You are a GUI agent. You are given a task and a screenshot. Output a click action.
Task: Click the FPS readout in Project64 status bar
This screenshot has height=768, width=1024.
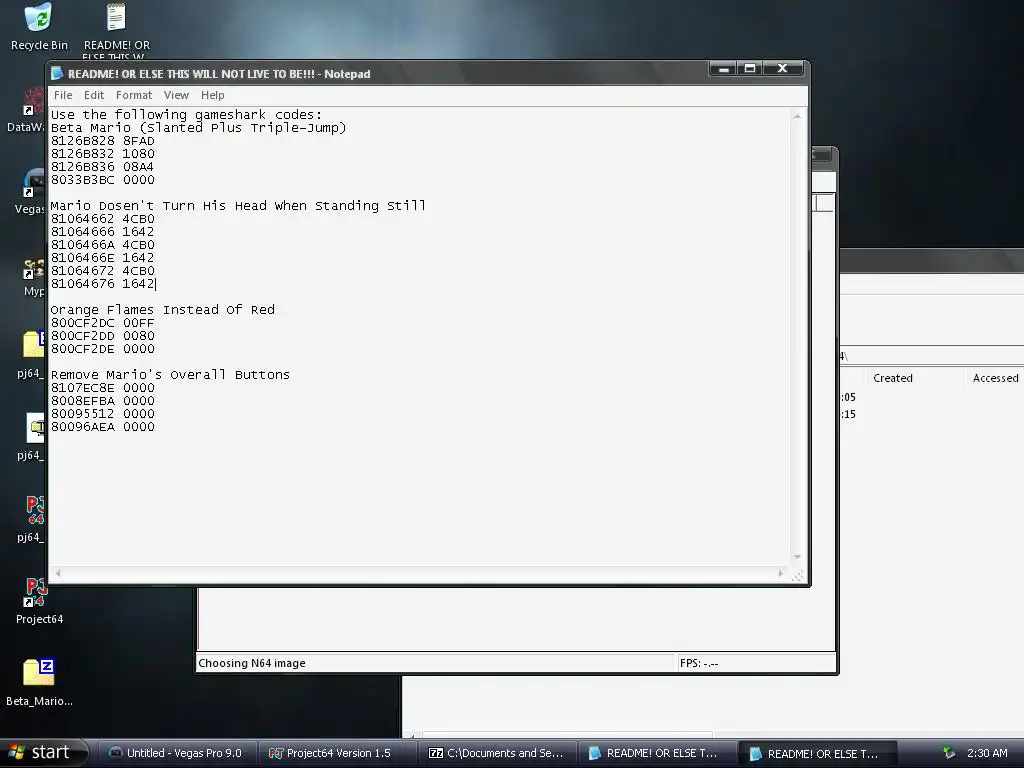click(x=699, y=663)
